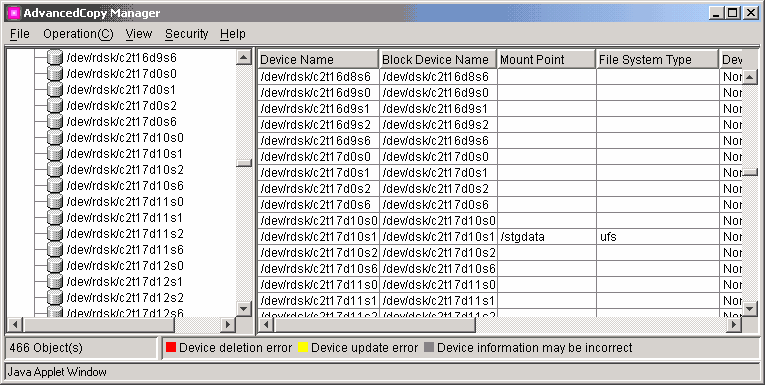Click the table horizontal scrollbar thumb
This screenshot has height=385, width=765.
tap(374, 324)
